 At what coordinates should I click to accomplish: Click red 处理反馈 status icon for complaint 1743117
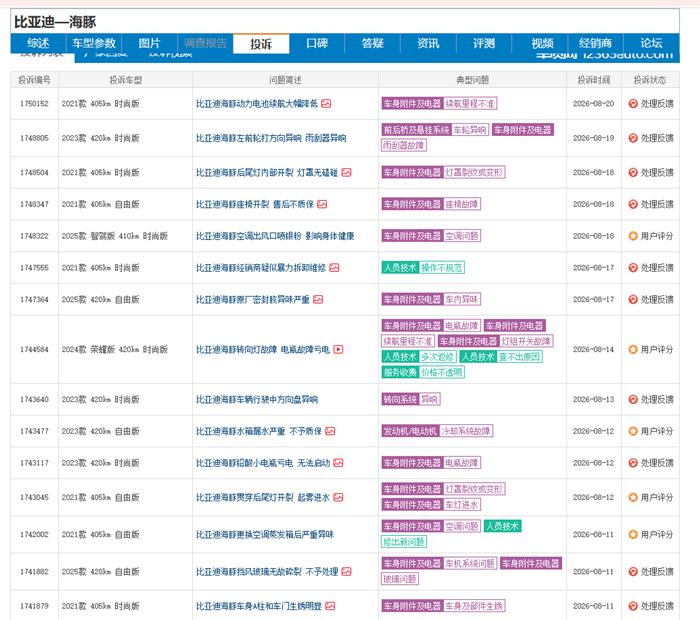click(633, 463)
